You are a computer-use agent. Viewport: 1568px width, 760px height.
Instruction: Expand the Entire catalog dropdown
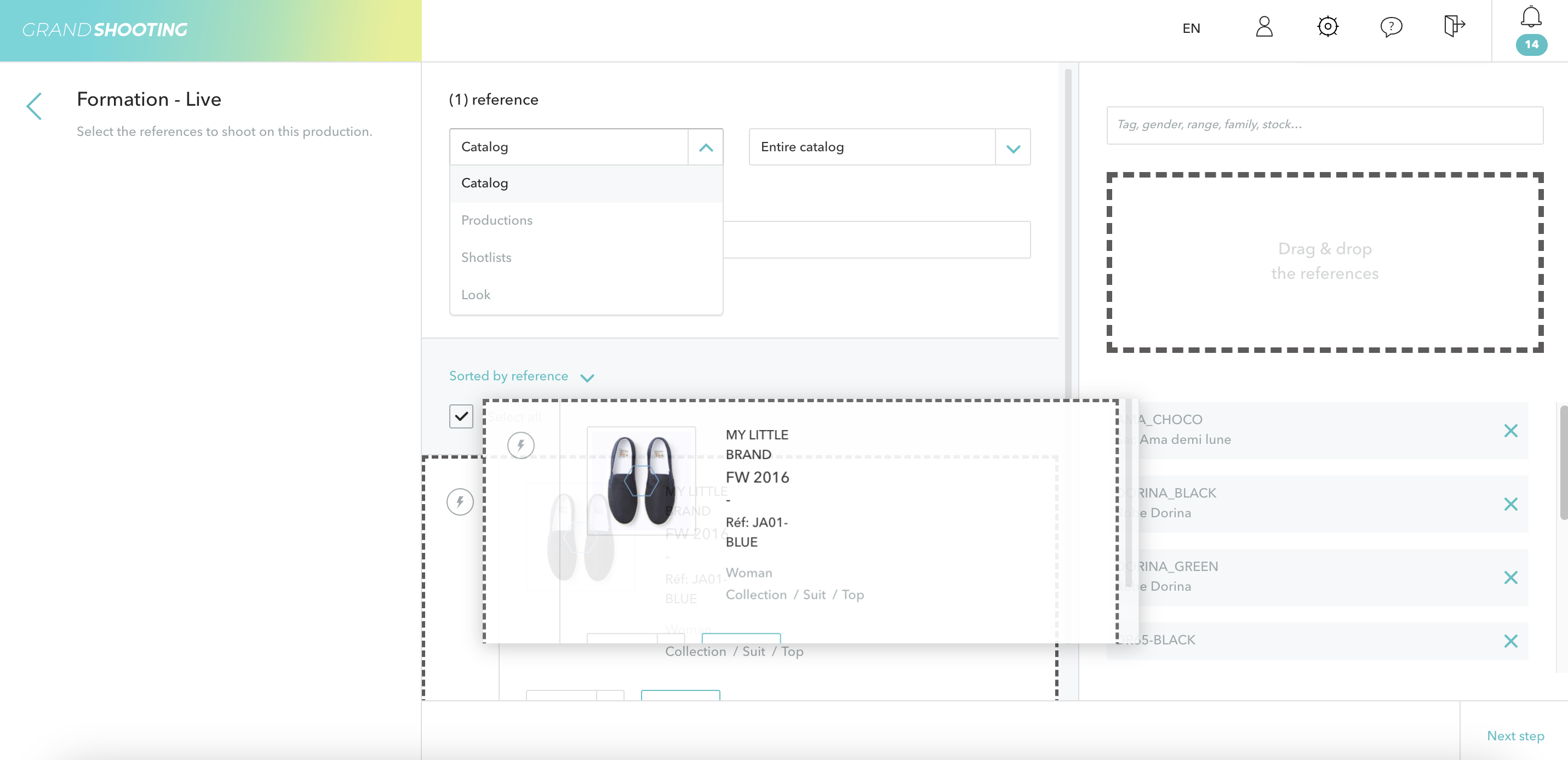click(x=1012, y=147)
